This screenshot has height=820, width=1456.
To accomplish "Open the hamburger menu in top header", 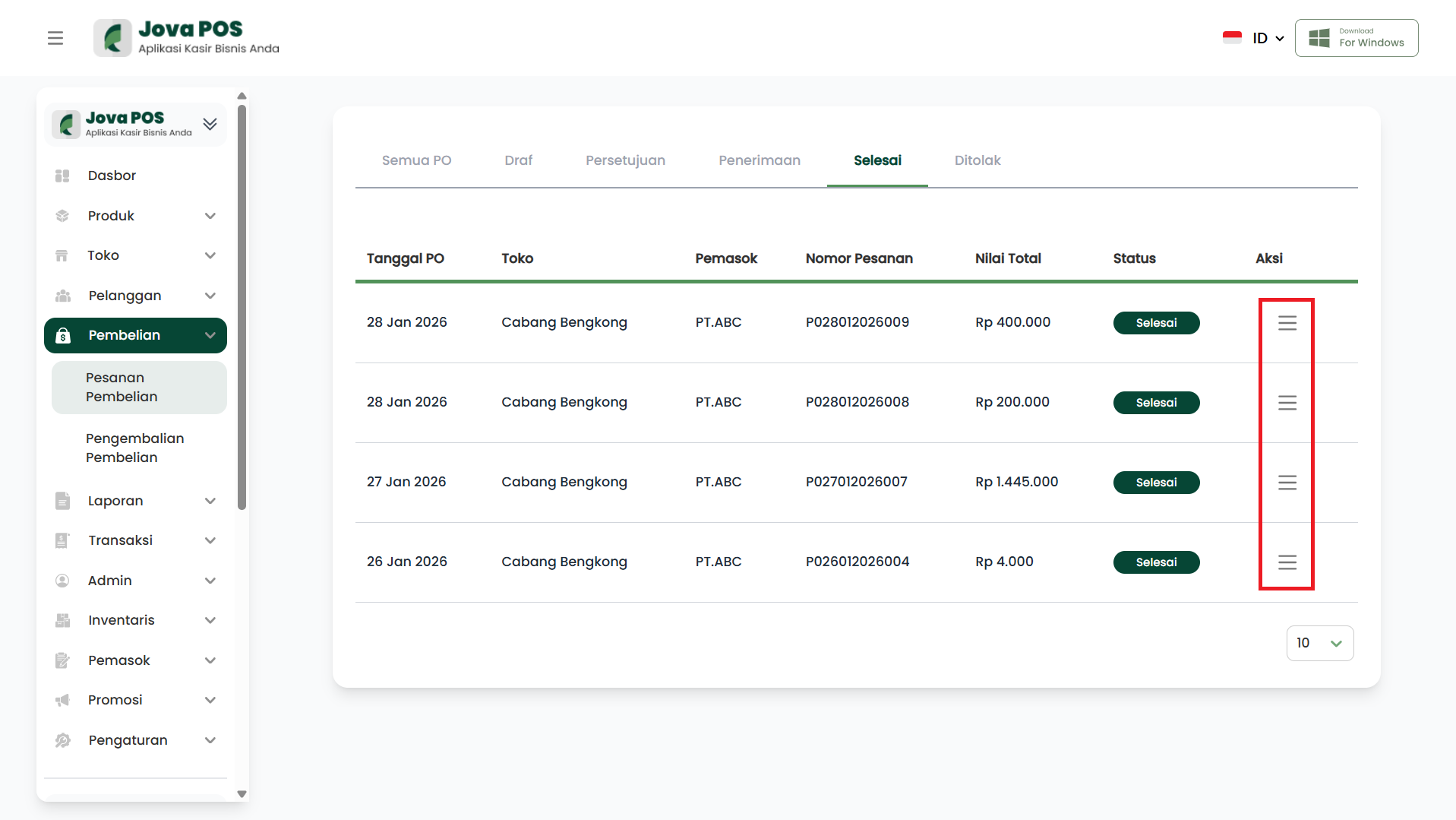I will pyautogui.click(x=55, y=38).
